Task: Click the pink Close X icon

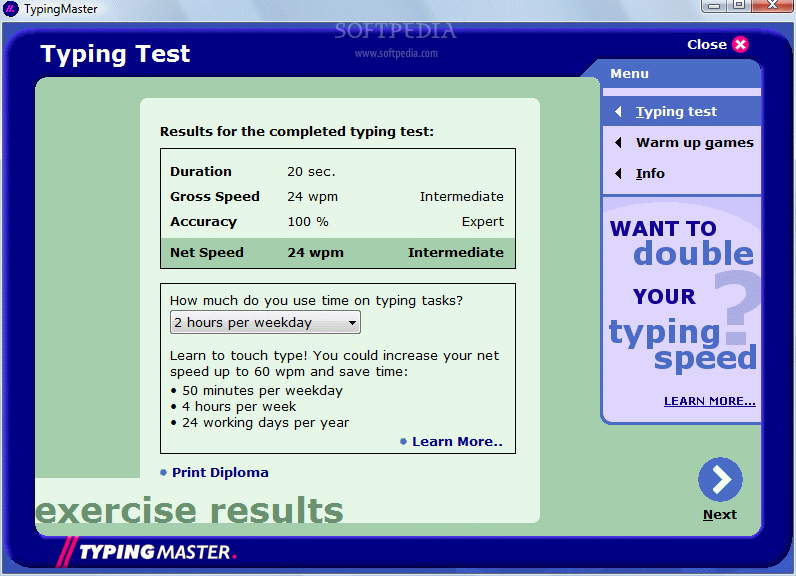Action: (740, 45)
